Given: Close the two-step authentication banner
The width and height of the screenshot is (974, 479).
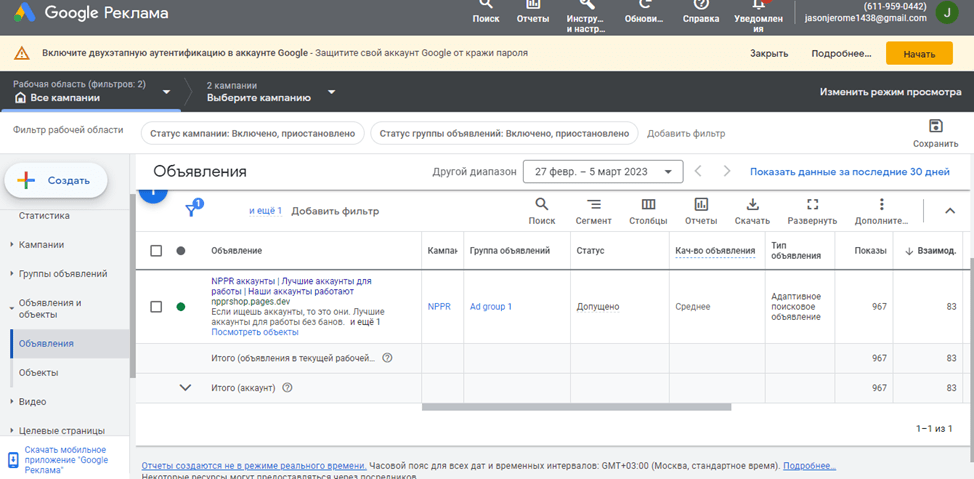Looking at the screenshot, I should point(769,53).
